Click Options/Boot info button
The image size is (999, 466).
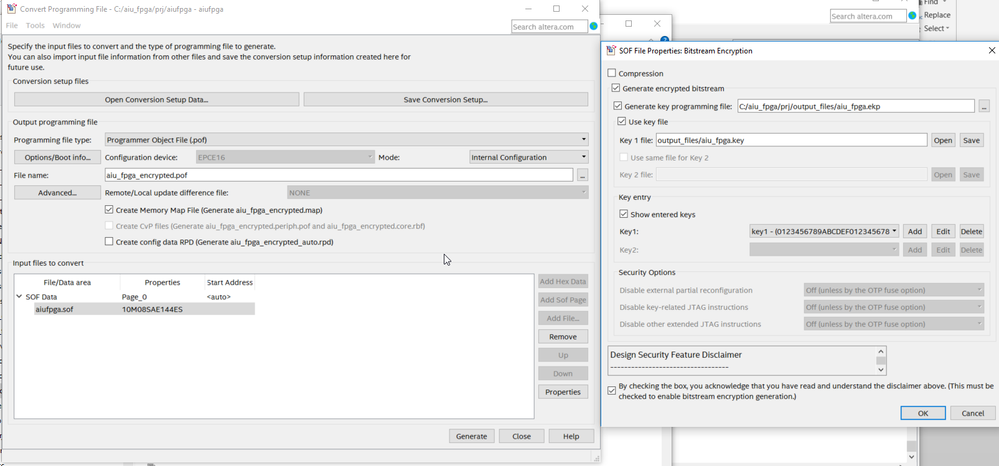57,157
